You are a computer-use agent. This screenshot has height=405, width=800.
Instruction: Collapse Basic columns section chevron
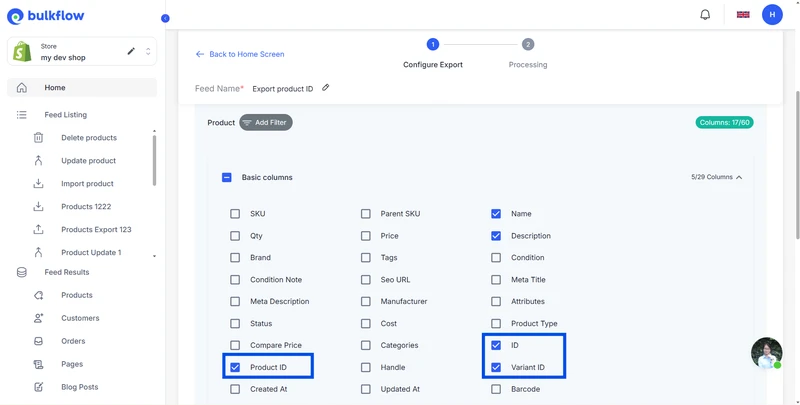(739, 178)
